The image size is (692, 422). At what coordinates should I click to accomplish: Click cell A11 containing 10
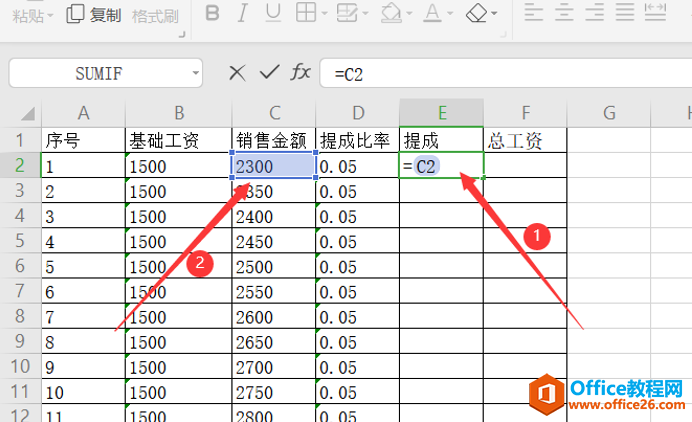tap(83, 392)
